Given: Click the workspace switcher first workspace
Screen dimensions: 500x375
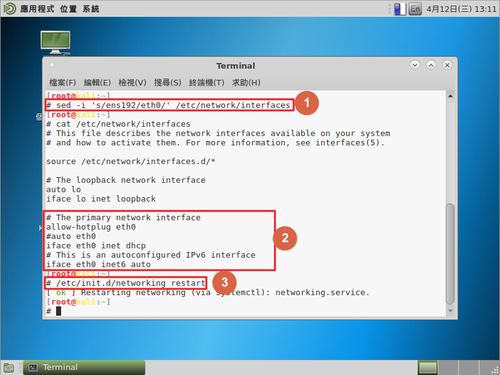Looking at the screenshot, I should pos(428,368).
